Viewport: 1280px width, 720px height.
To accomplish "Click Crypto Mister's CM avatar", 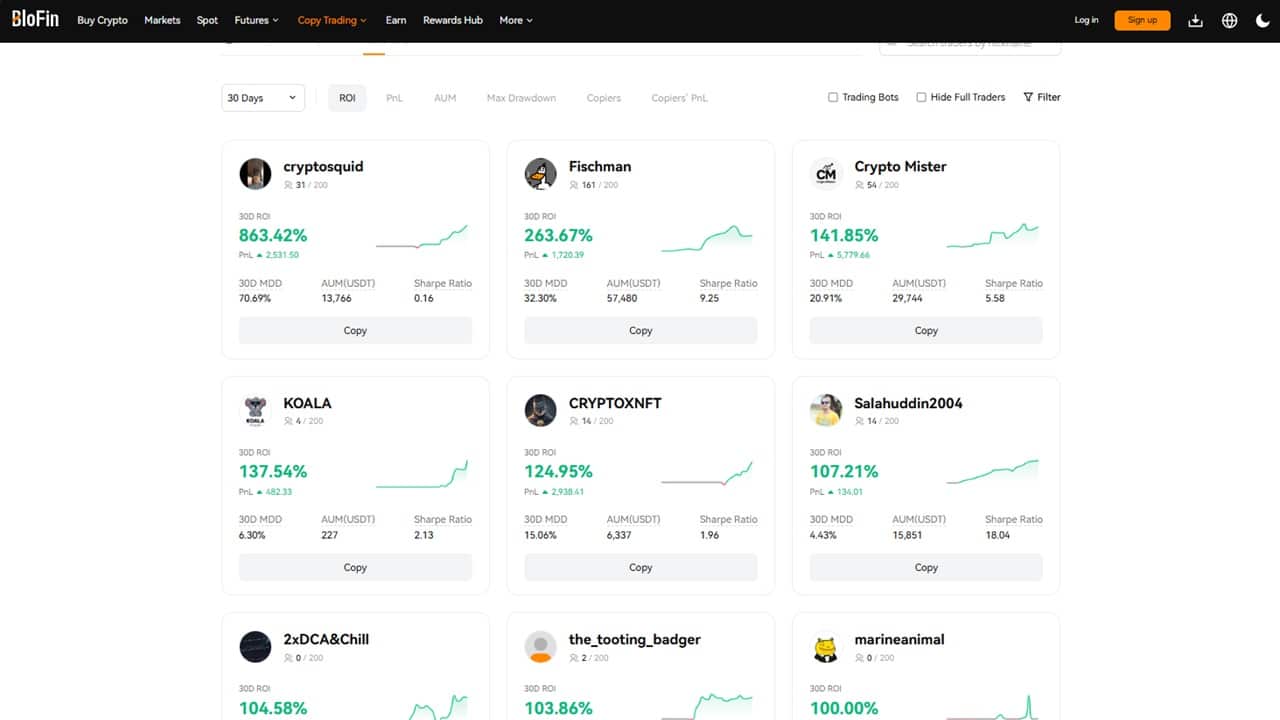I will 826,173.
